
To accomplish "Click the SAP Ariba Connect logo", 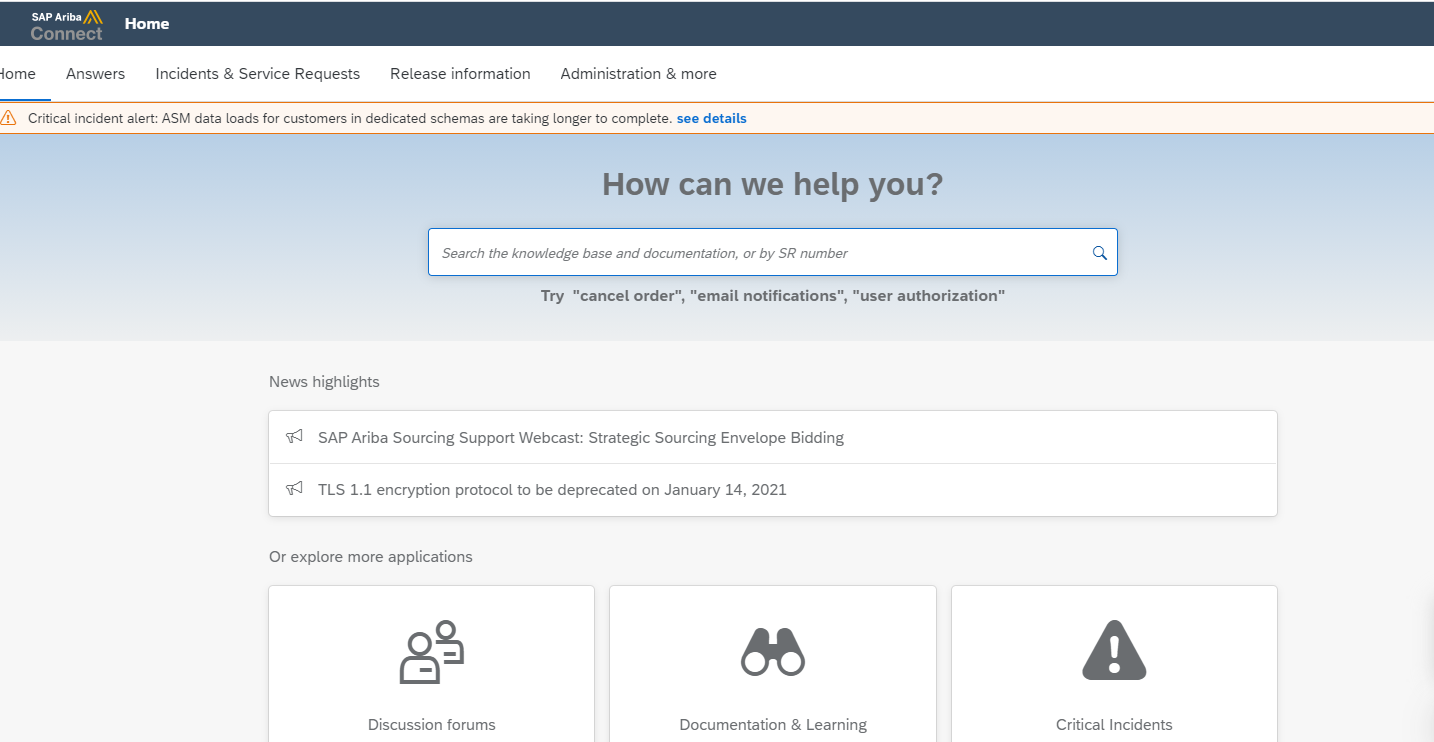I will point(66,24).
